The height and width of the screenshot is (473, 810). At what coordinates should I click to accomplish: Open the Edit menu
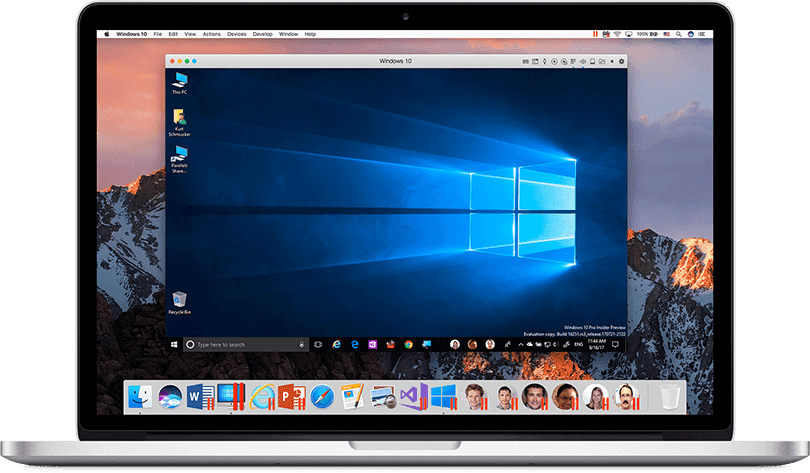coord(173,34)
